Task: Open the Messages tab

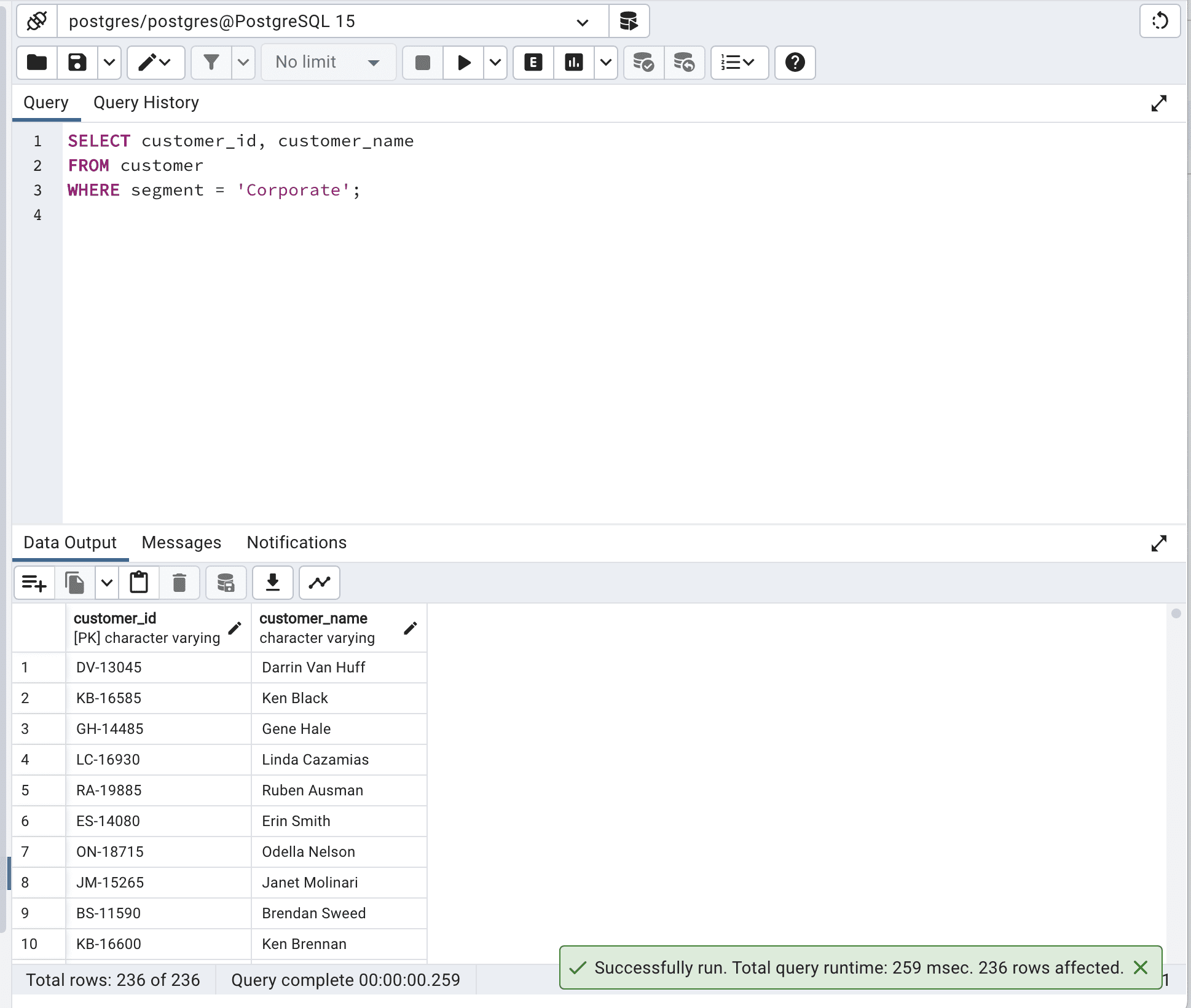Action: [x=181, y=542]
